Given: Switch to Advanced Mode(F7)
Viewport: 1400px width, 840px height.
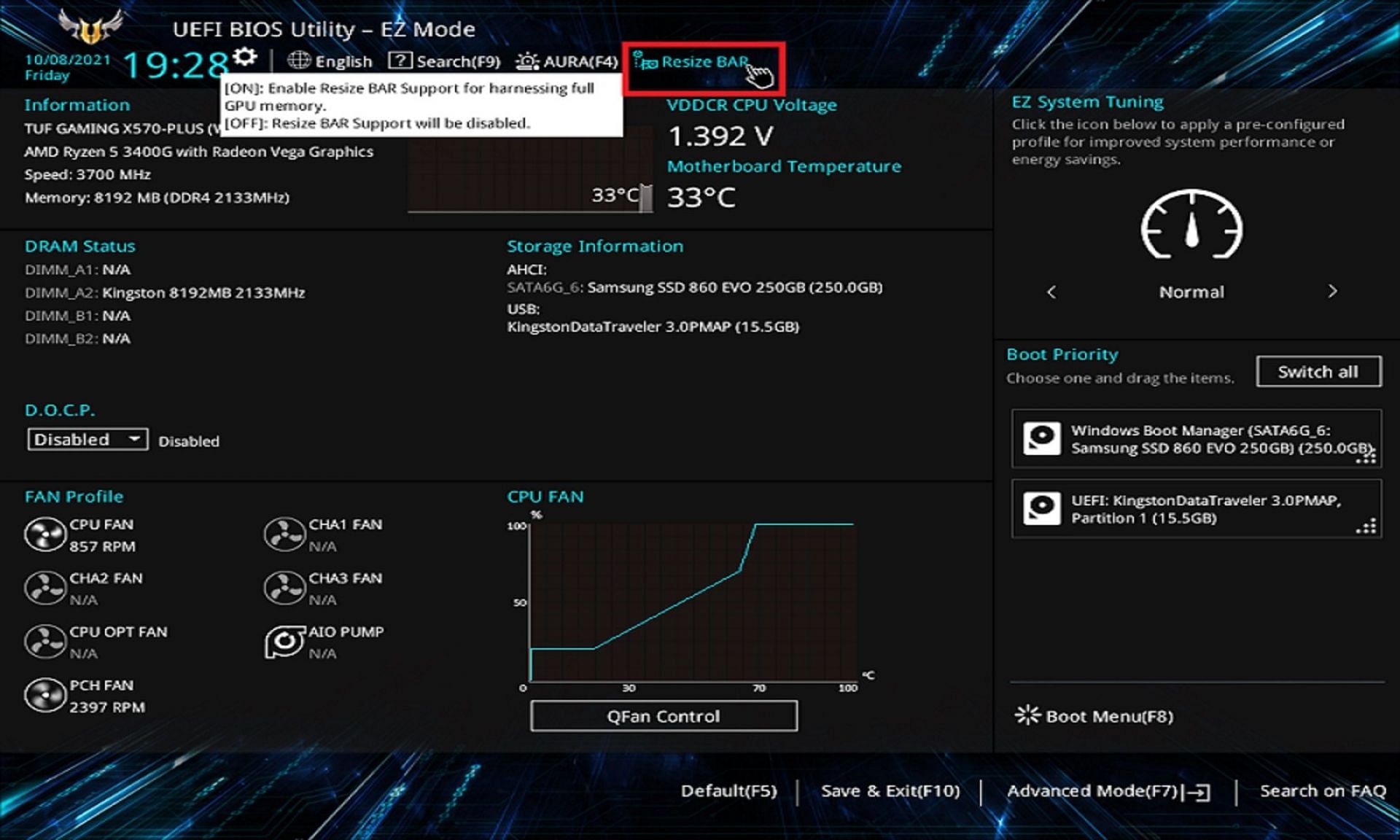Looking at the screenshot, I should pos(1108,791).
